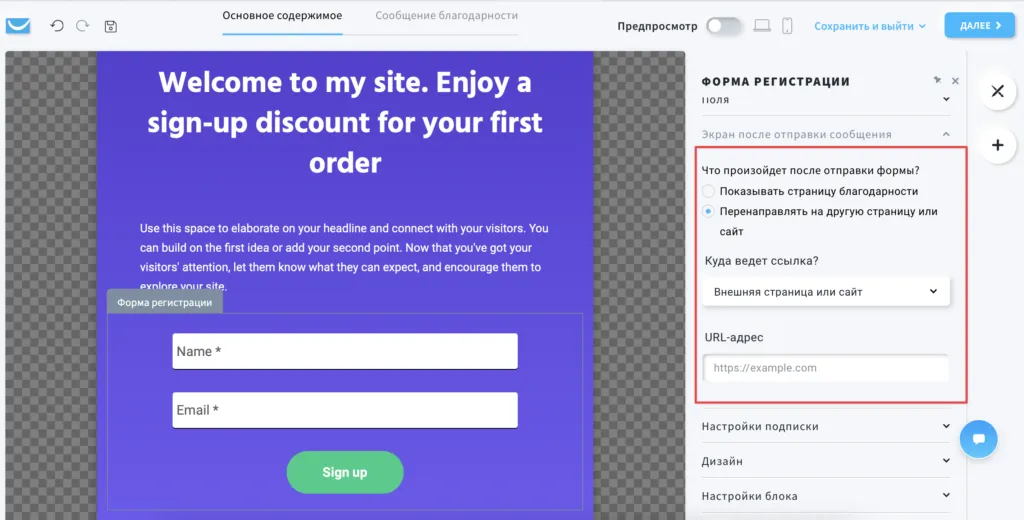Image resolution: width=1024 pixels, height=520 pixels.
Task: Click the ДАЛЕЕ button
Action: (980, 26)
